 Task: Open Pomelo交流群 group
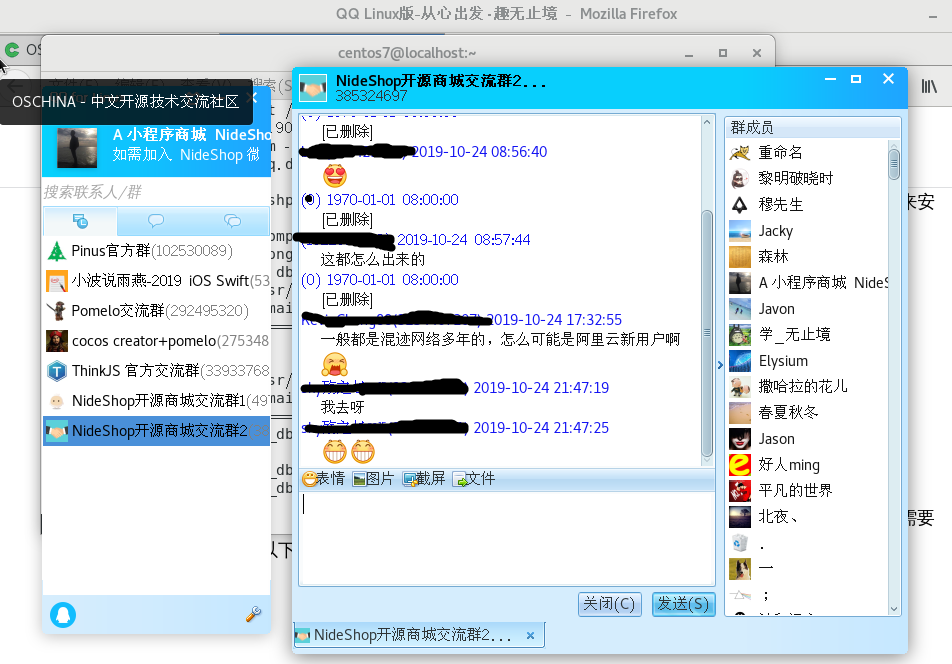(156, 311)
